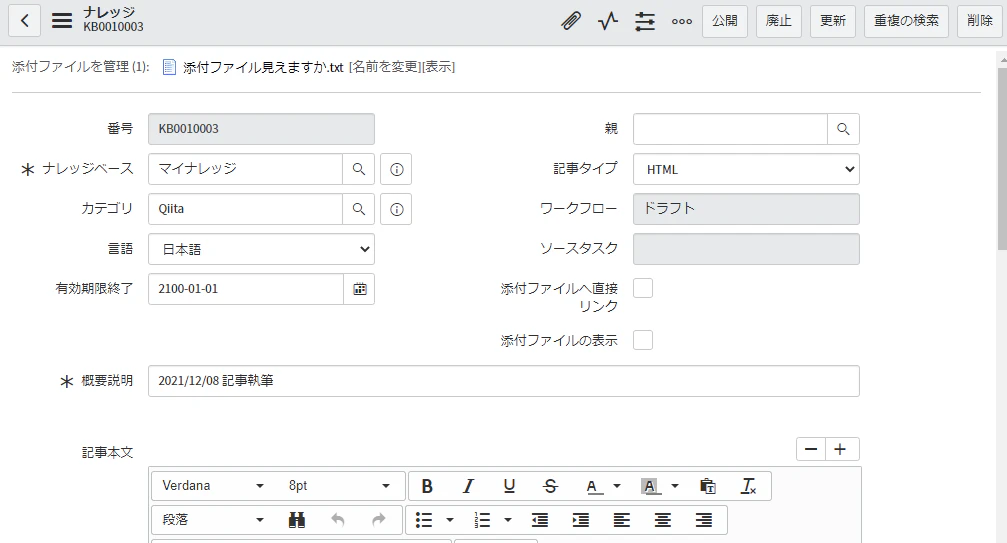Align text left

coord(622,520)
